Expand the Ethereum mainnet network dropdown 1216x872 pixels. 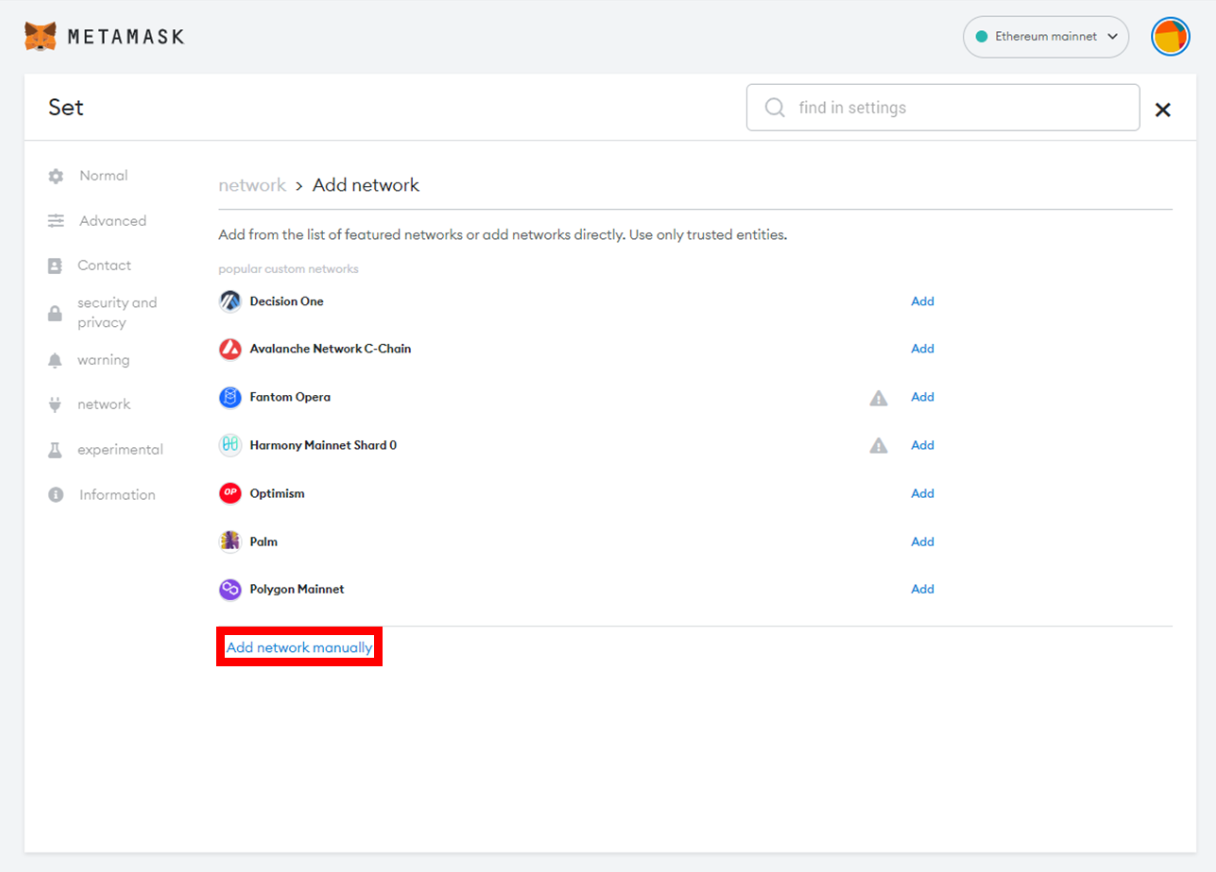1045,37
